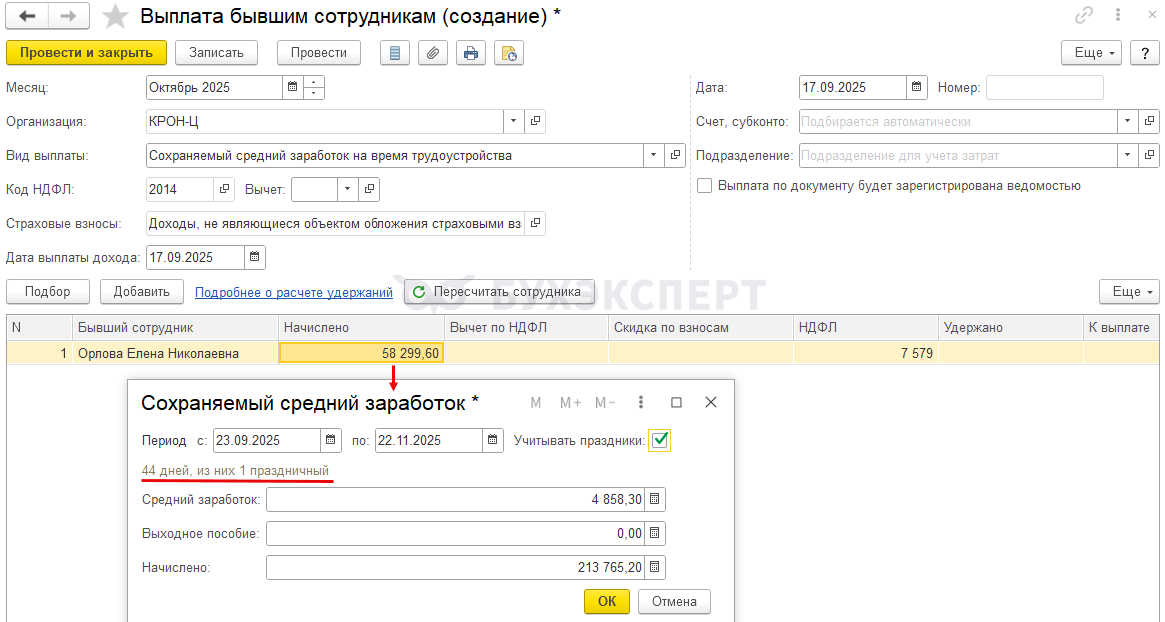Expand the Вычет dropdown list
Screen dimensions: 1165x622
click(348, 189)
